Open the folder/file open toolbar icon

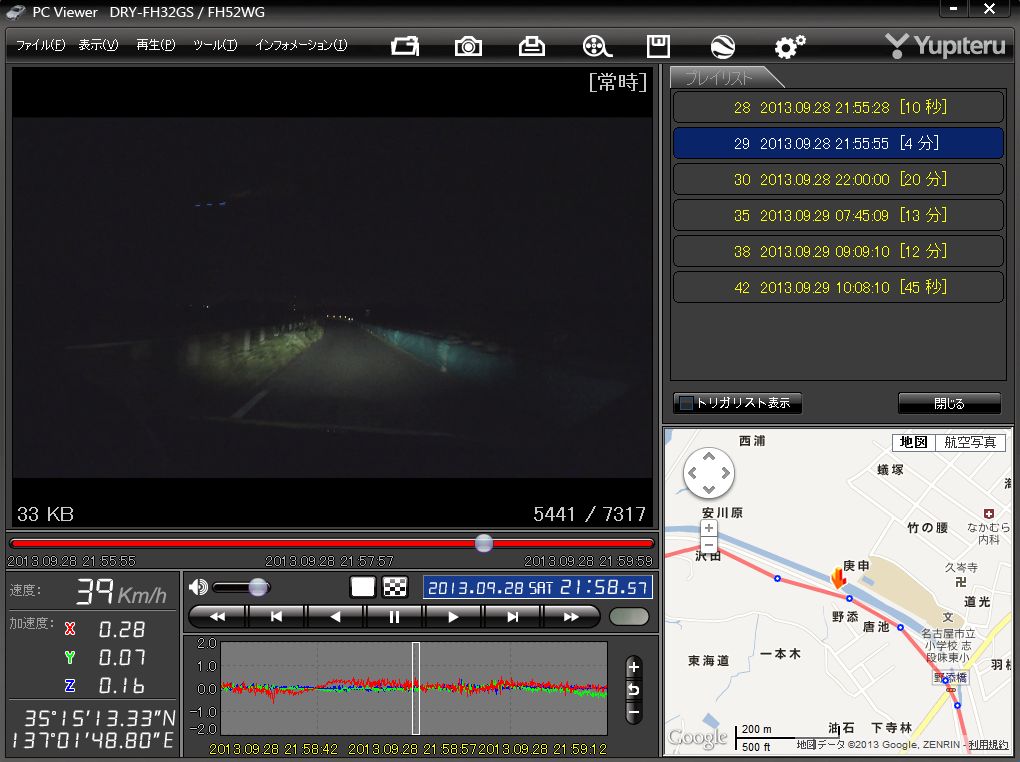click(405, 46)
